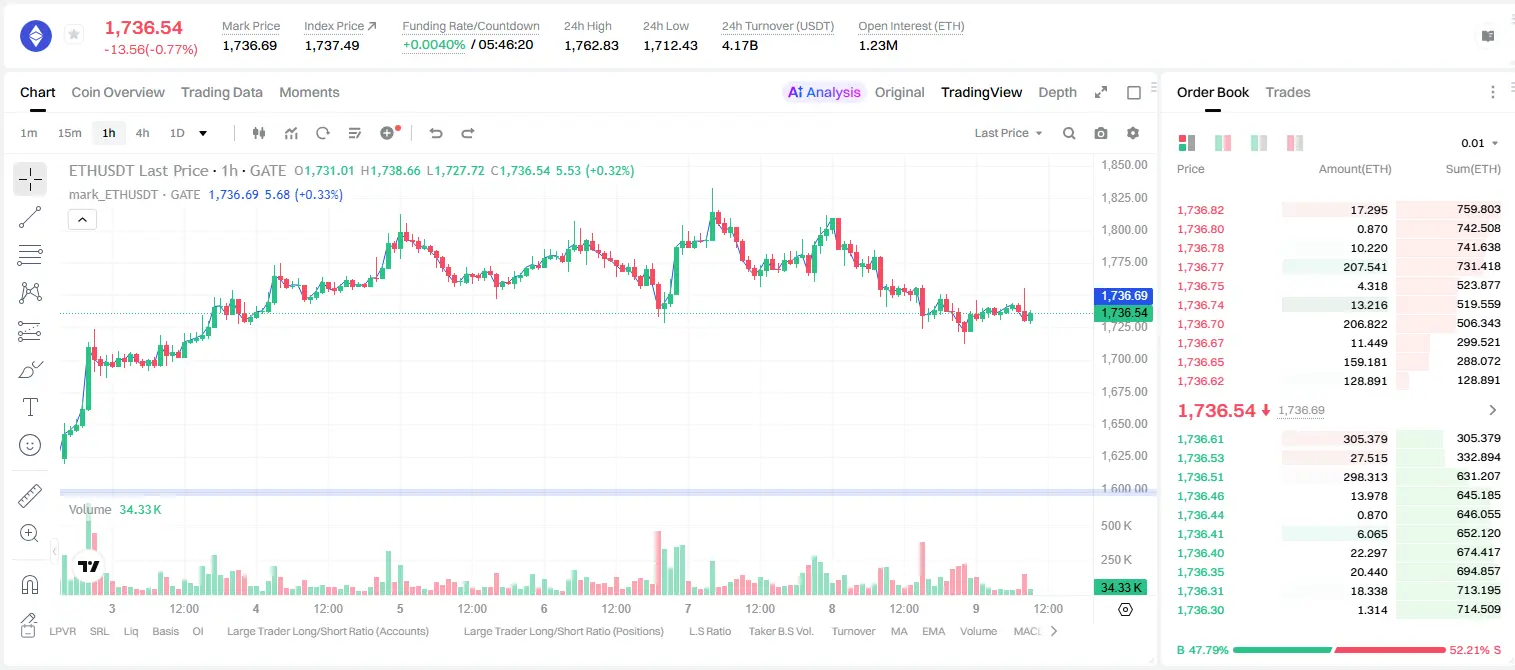Show only buy orders in order book
Screen dimensions: 1515x670
[1259, 143]
